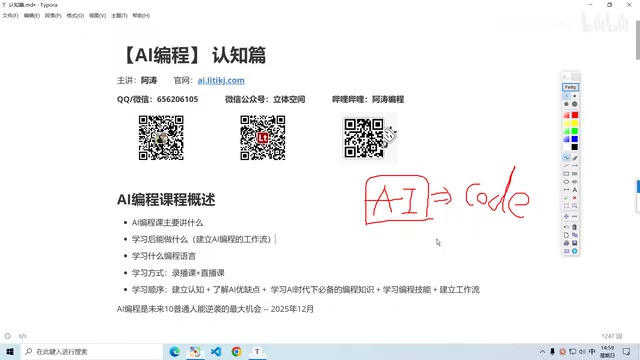Image resolution: width=640 pixels, height=360 pixels.
Task: Select the arrow drawing tool
Action: [x=575, y=166]
